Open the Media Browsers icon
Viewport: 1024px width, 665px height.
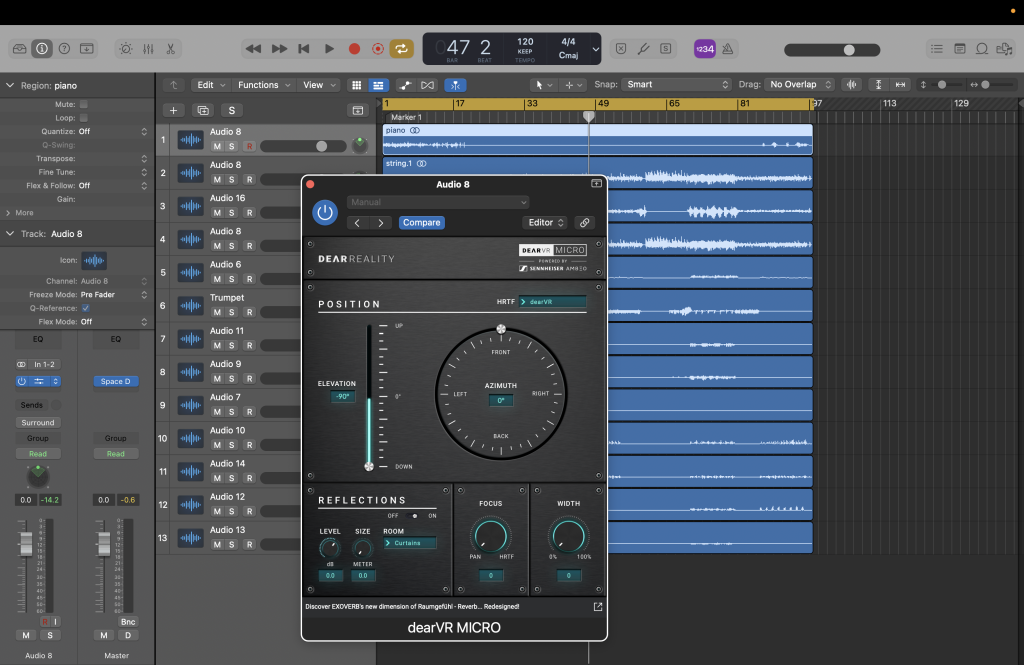1004,49
